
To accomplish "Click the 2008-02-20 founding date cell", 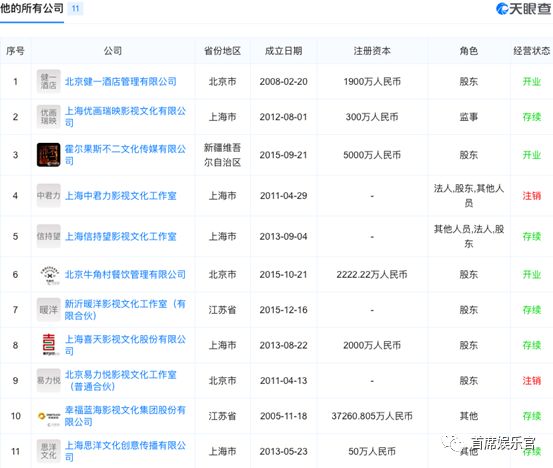I will pyautogui.click(x=284, y=81).
